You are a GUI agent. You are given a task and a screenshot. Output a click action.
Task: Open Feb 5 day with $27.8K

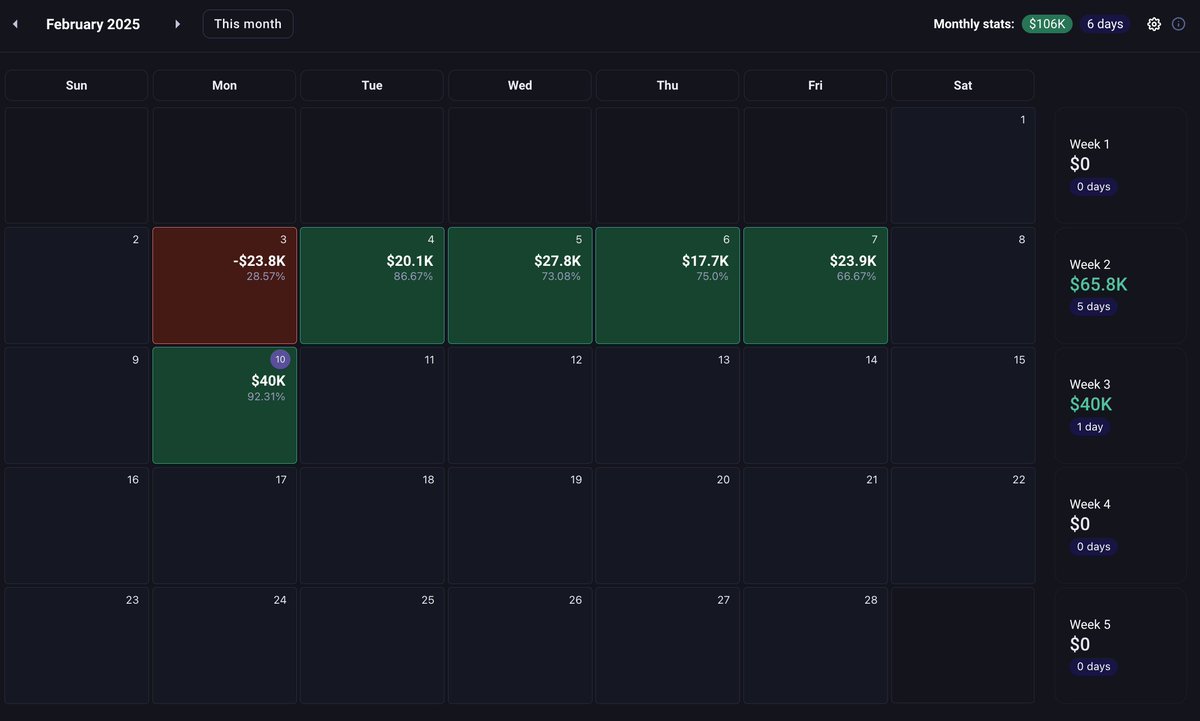click(520, 285)
